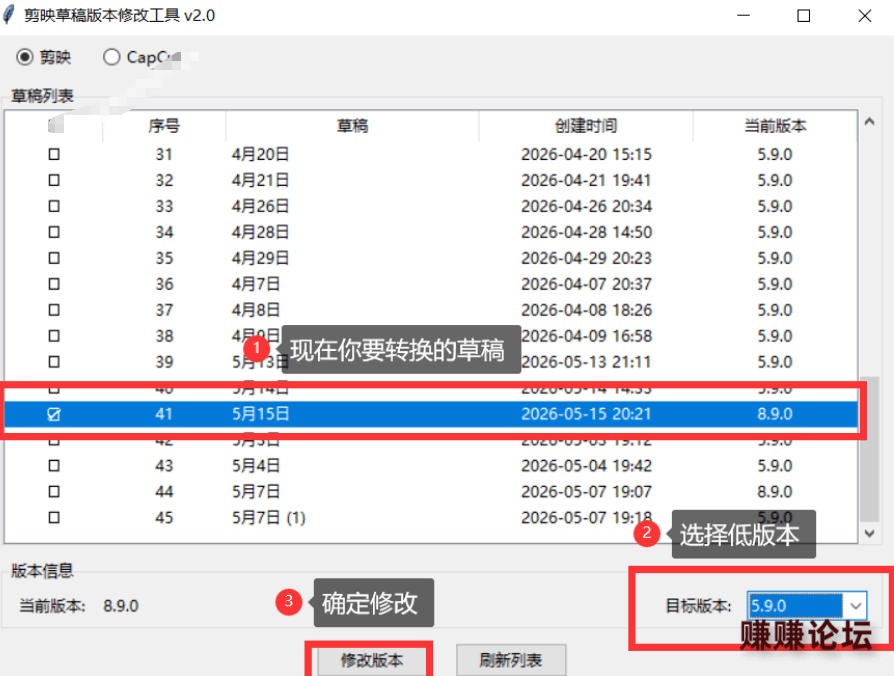Click sequence number 38

pos(164,336)
